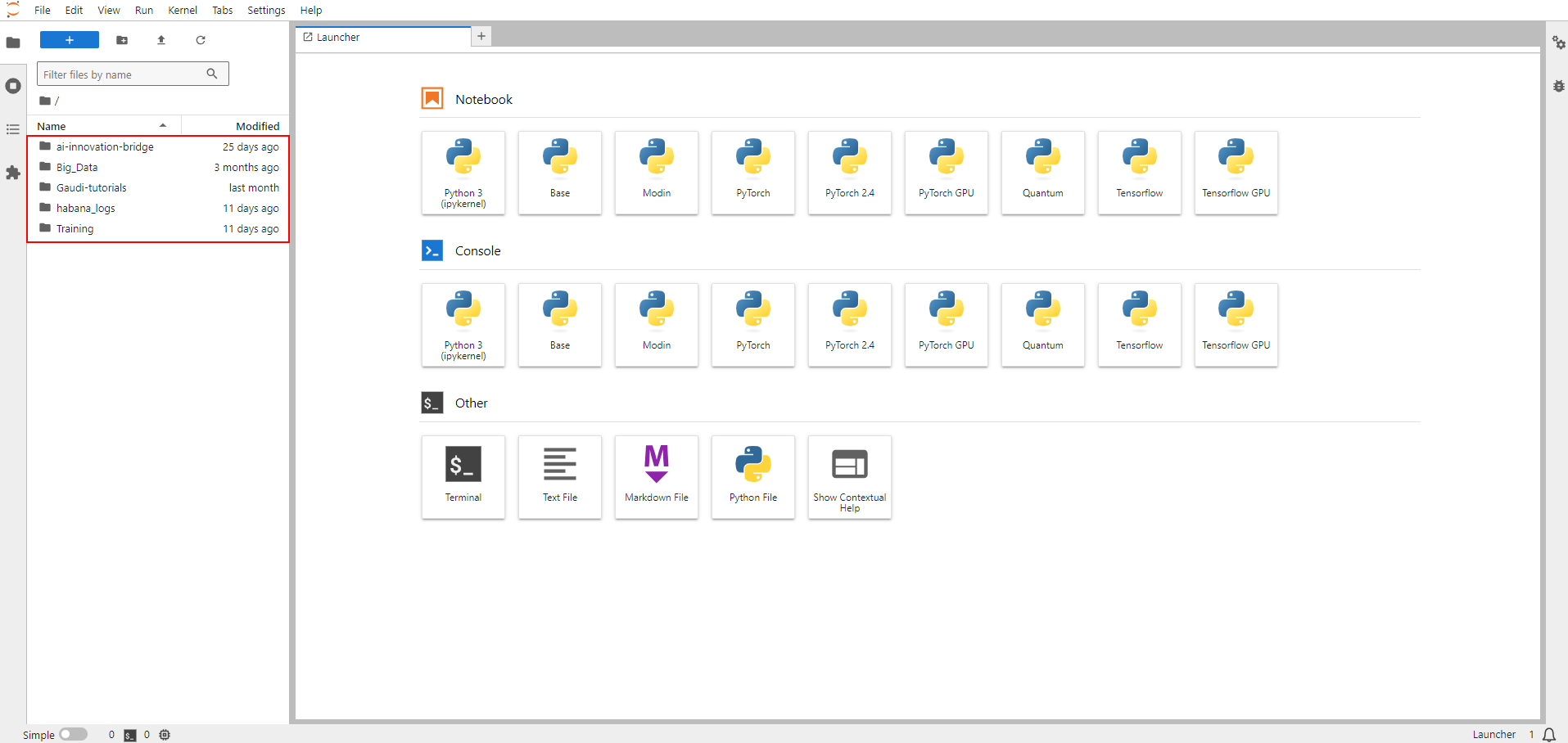Open a PyTorch GPU console
Screen dimensions: 1568x743
click(947, 325)
